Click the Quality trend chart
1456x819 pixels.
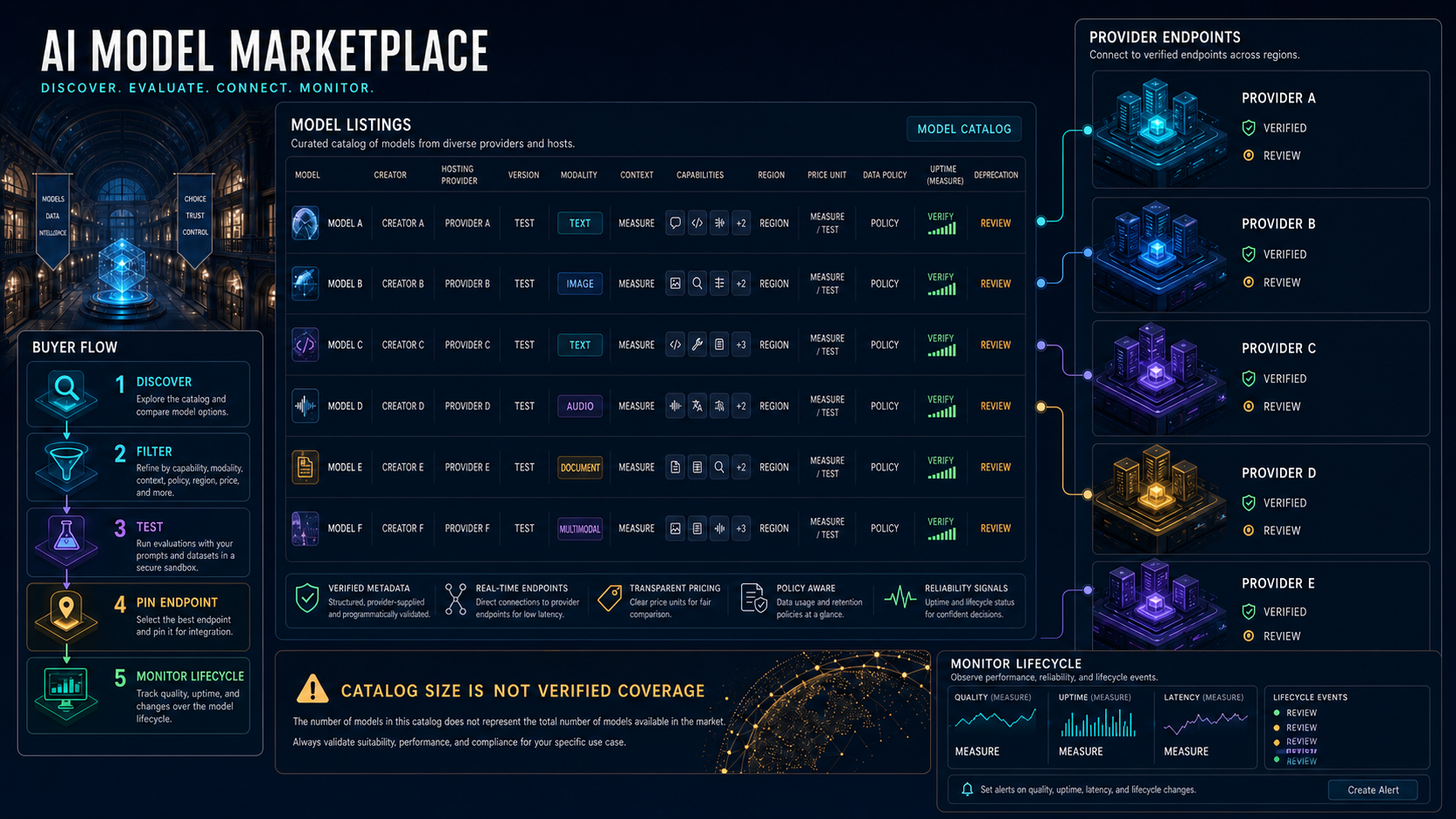pyautogui.click(x=995, y=720)
